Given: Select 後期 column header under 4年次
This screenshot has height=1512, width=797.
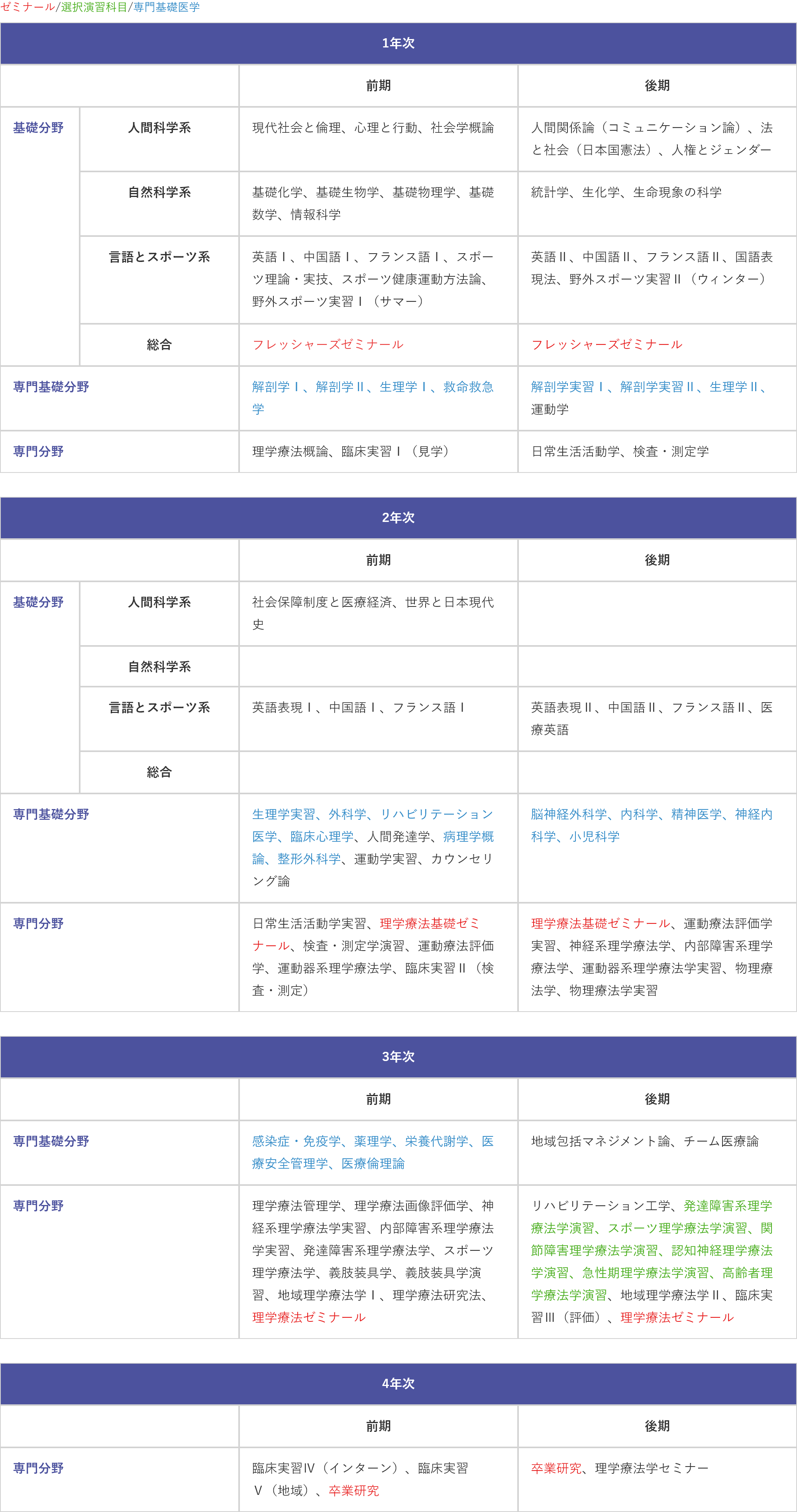Looking at the screenshot, I should 657,1426.
